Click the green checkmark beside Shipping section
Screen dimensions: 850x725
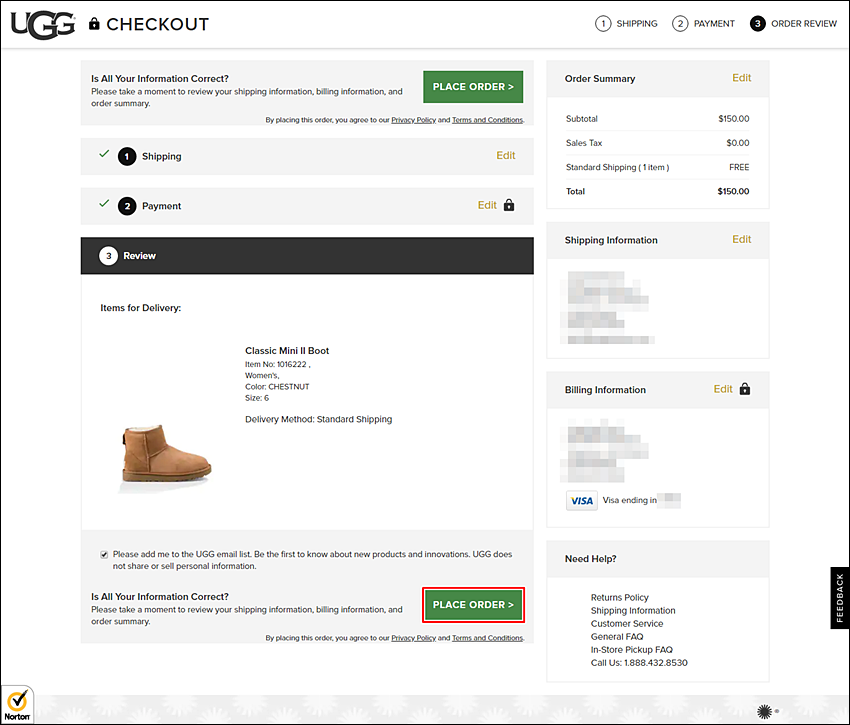(104, 154)
